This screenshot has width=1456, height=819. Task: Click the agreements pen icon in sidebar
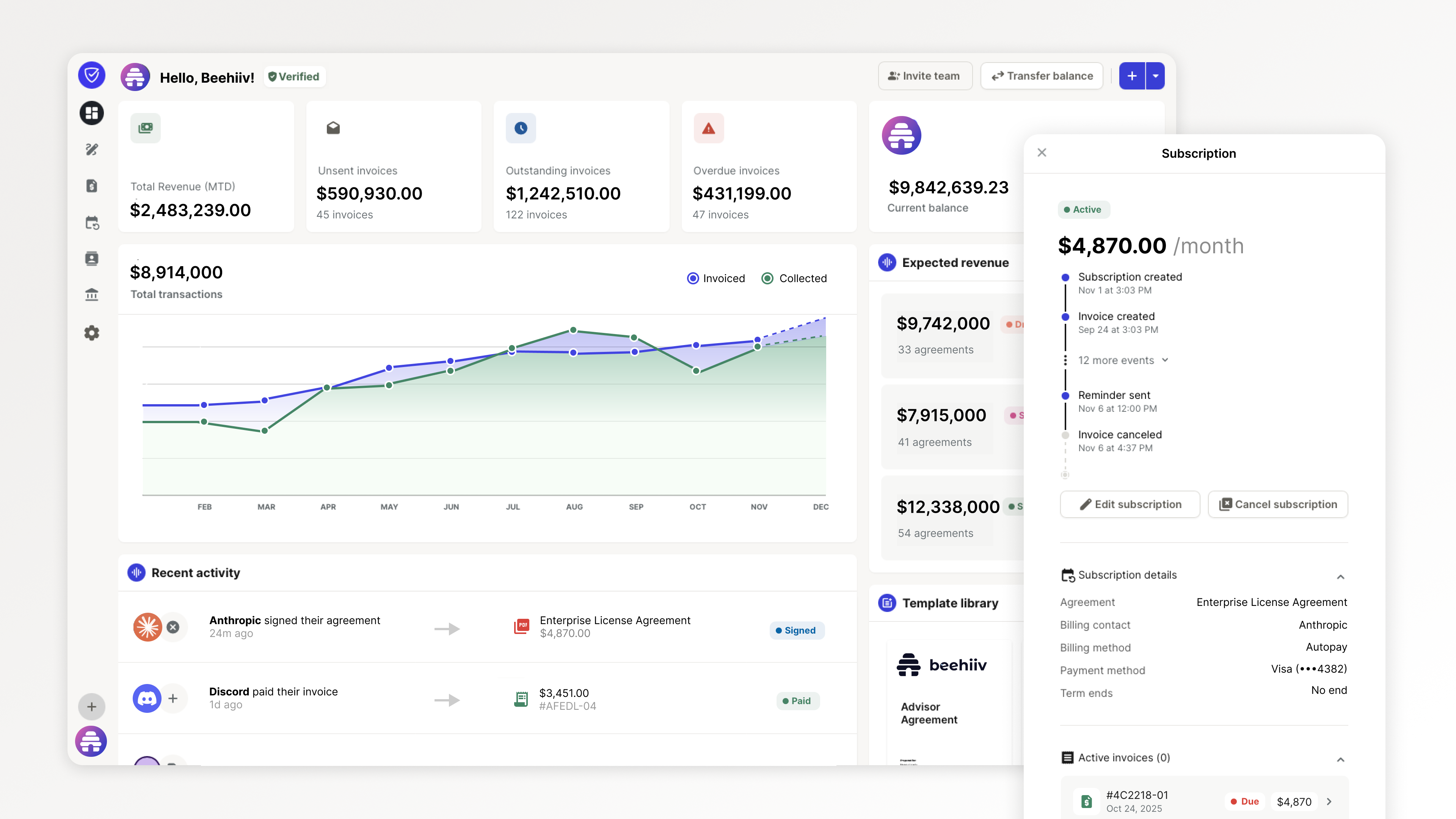click(91, 149)
